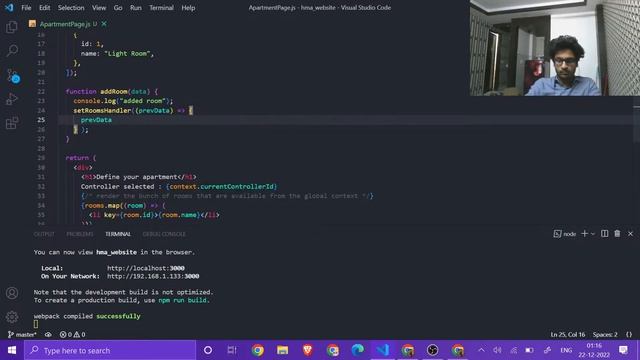Open errors and warnings count in status bar

point(72,335)
